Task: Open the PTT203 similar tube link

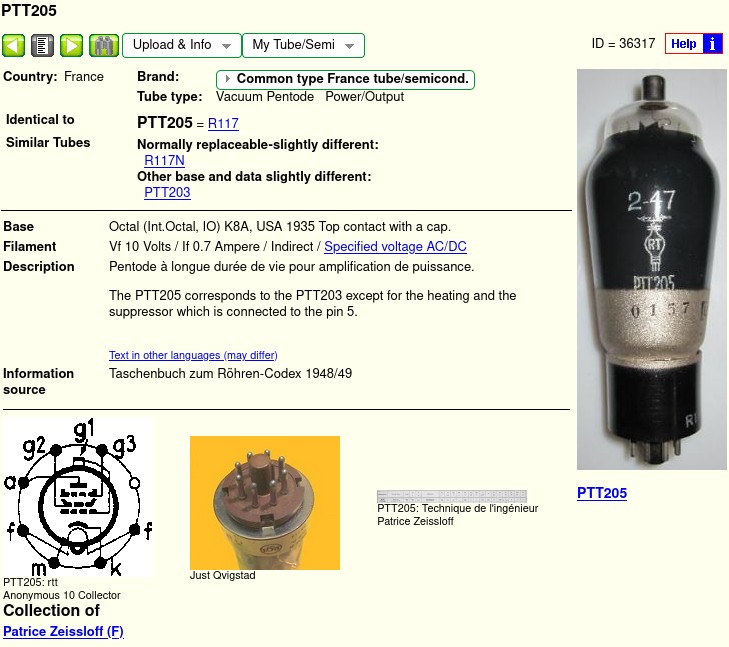Action: coord(167,192)
